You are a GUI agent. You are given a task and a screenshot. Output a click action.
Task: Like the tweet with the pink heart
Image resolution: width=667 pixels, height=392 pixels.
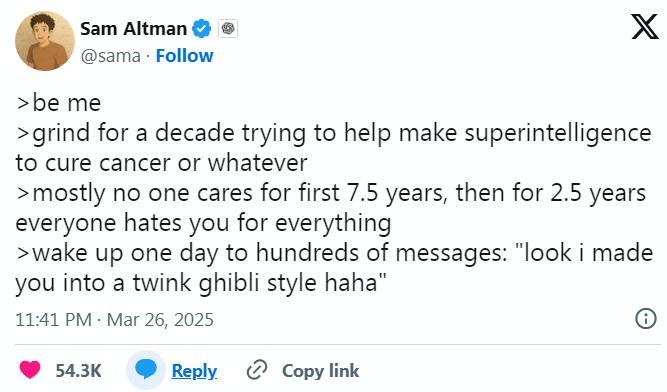pyautogui.click(x=30, y=369)
